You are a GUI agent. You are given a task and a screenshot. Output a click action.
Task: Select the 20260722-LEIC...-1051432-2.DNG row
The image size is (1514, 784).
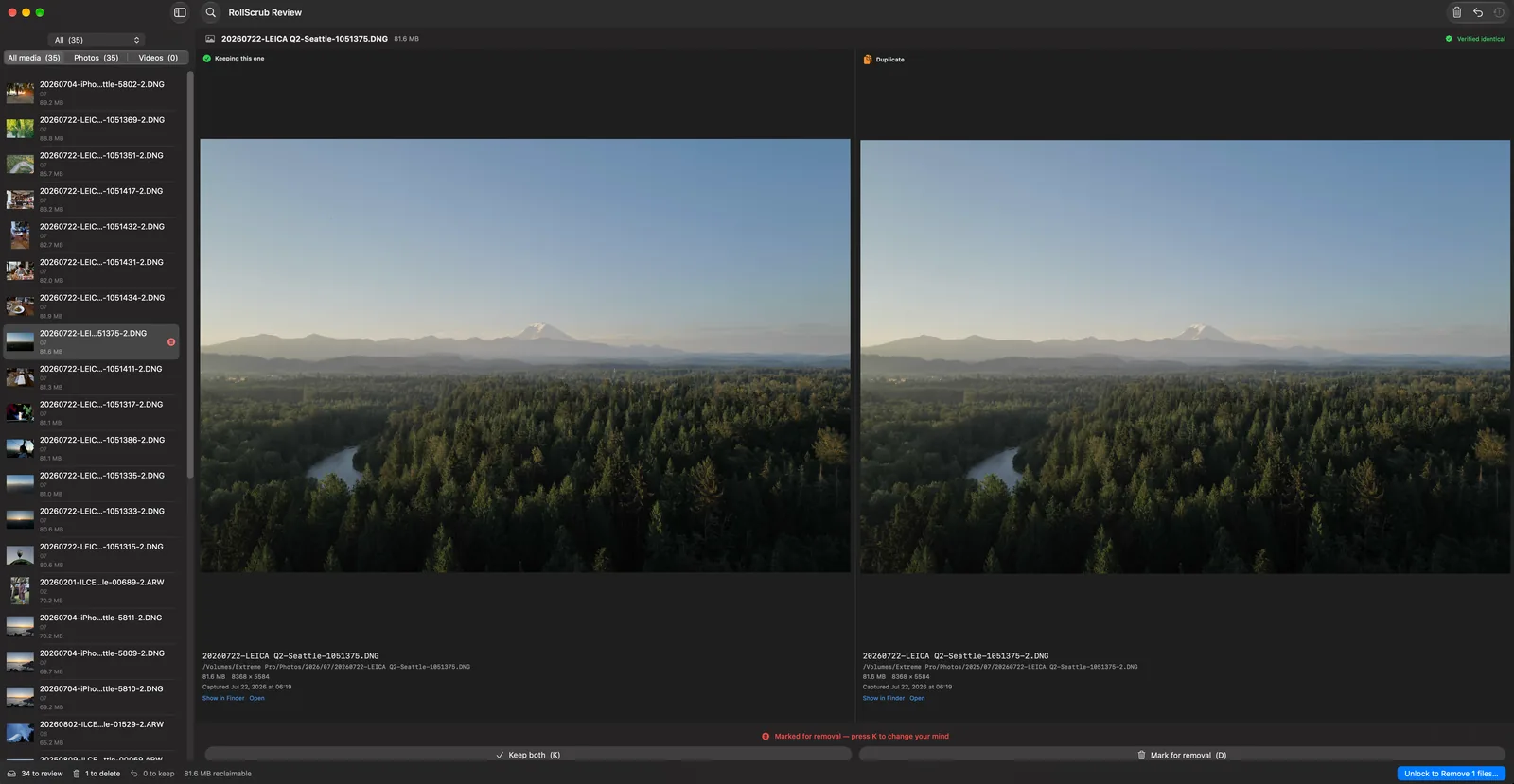click(x=91, y=235)
